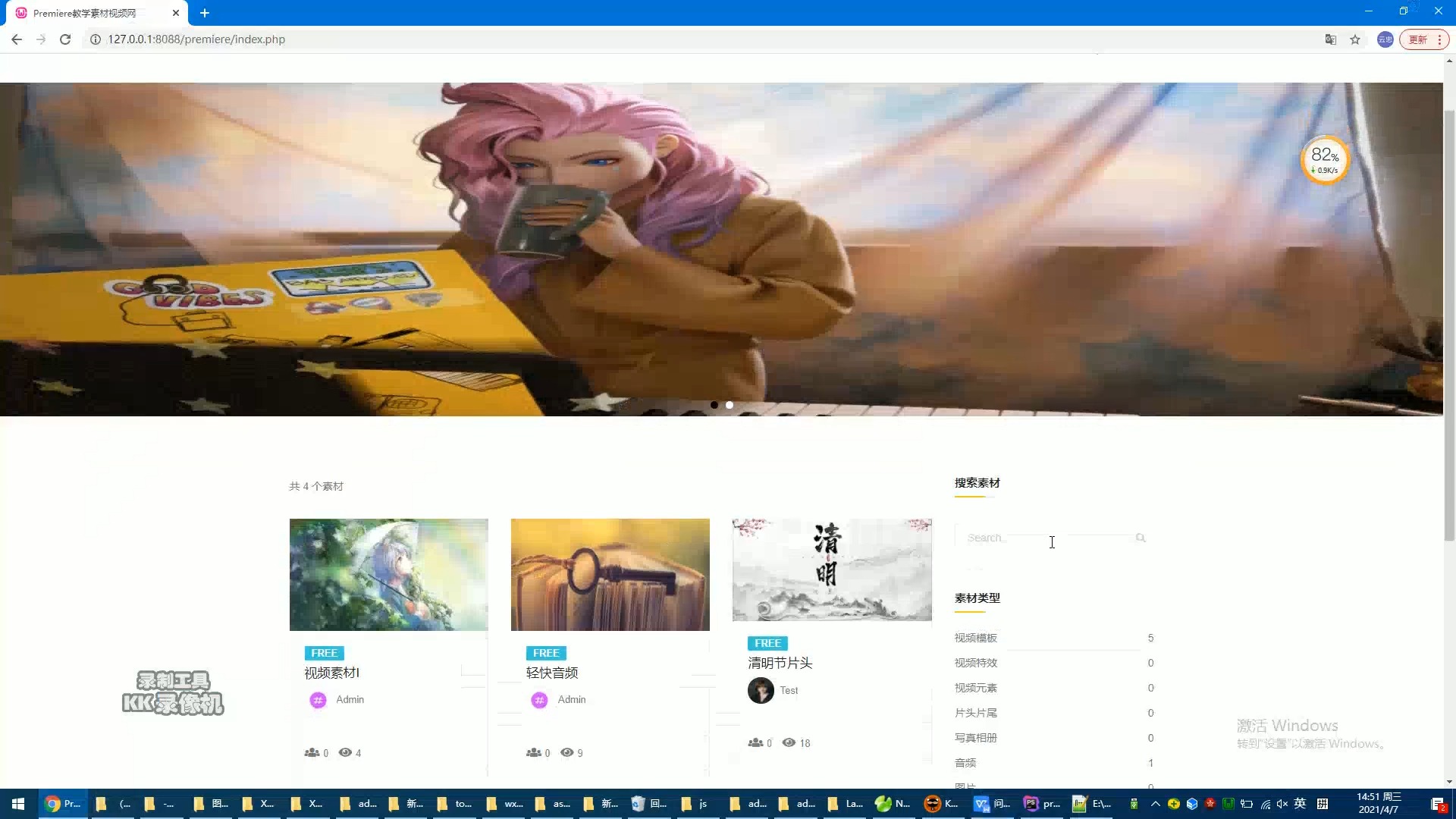Filter by 写真相册 category
Screen dimensions: 1456x819
click(976, 738)
